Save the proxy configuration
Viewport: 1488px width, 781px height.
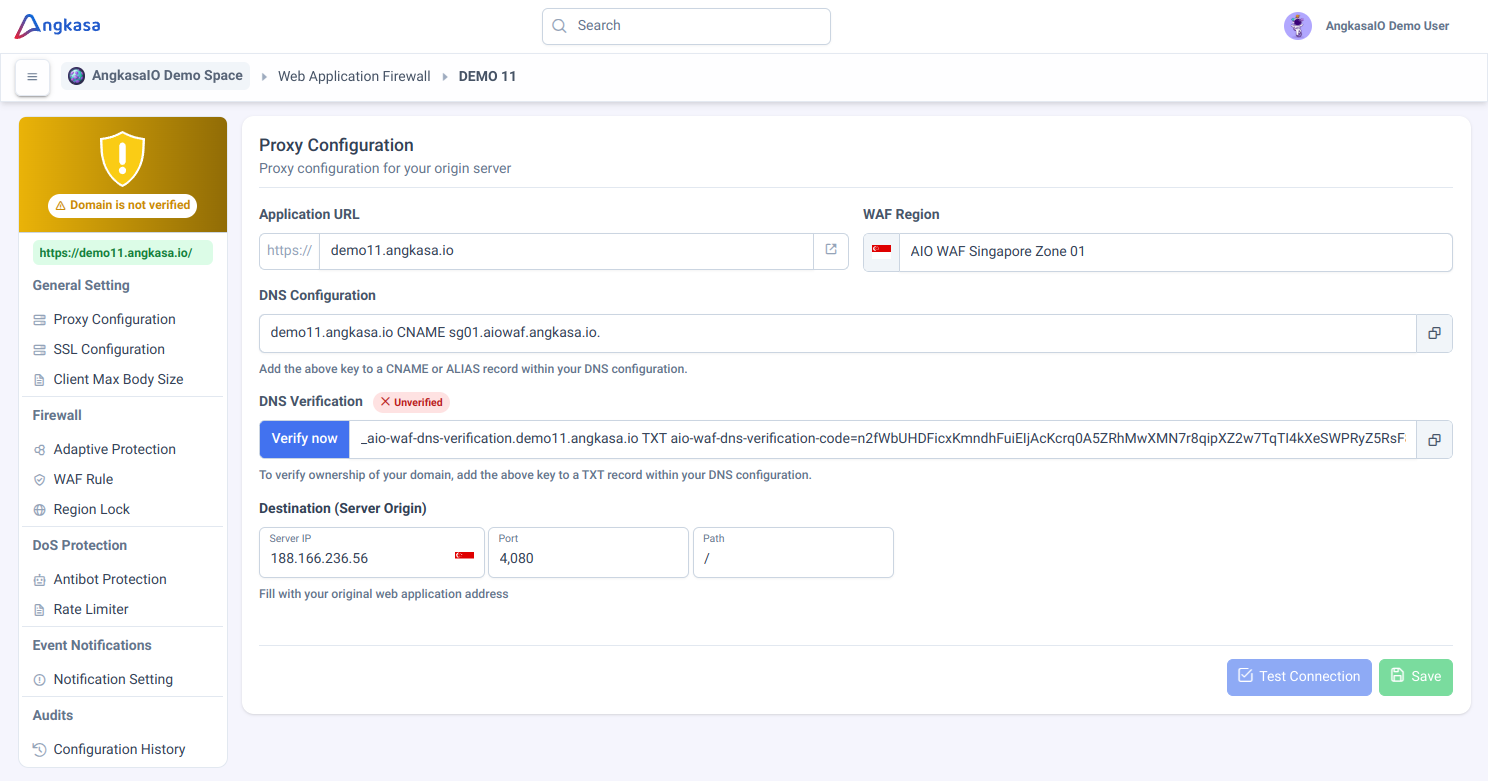point(1416,677)
